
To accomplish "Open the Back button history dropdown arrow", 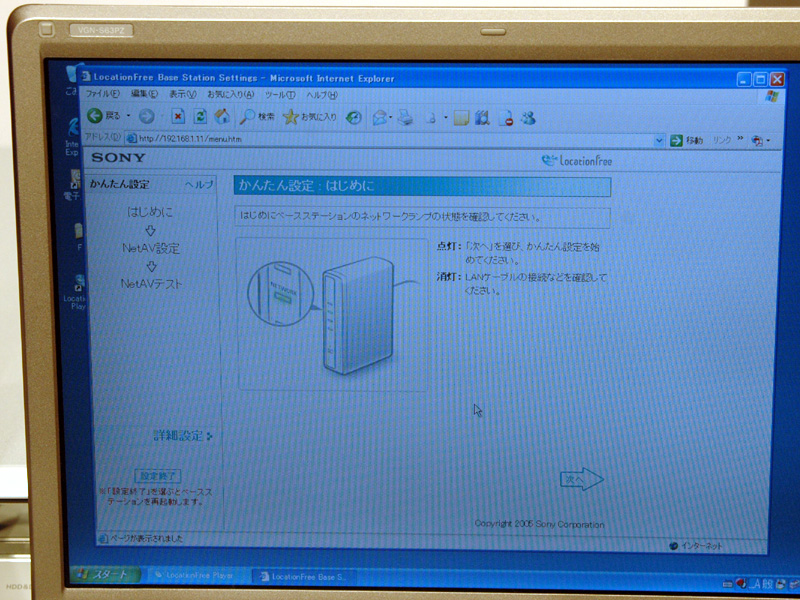I will pyautogui.click(x=129, y=116).
